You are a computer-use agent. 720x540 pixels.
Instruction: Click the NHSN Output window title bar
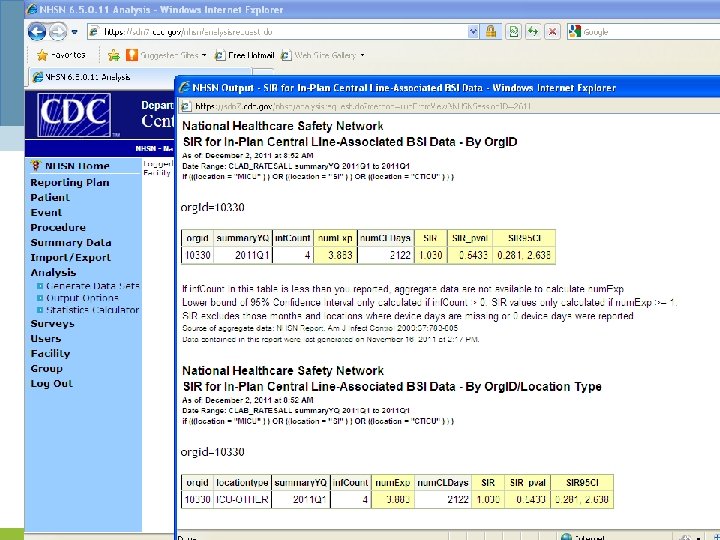point(448,87)
